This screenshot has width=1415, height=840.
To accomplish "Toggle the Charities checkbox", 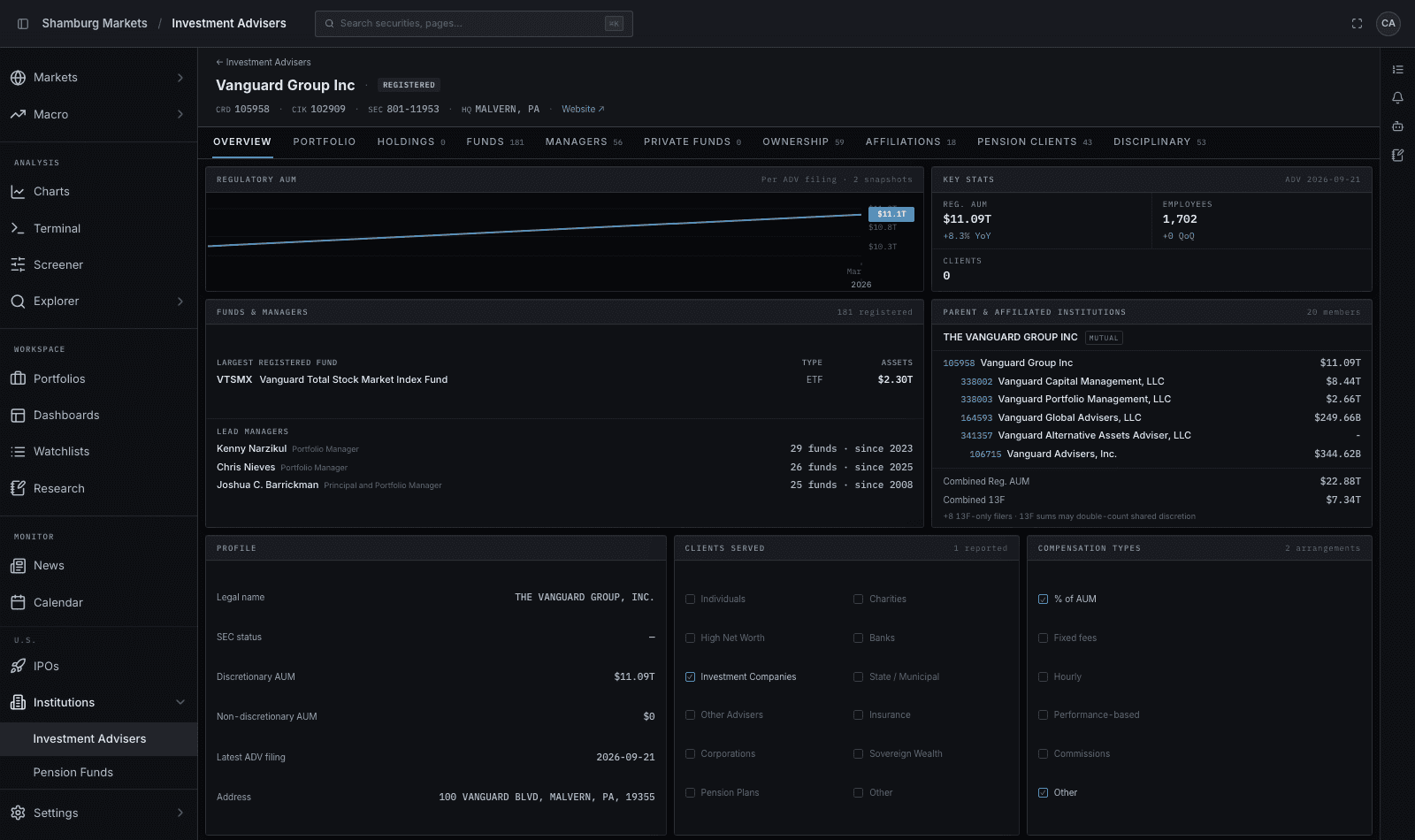I will tap(858, 599).
